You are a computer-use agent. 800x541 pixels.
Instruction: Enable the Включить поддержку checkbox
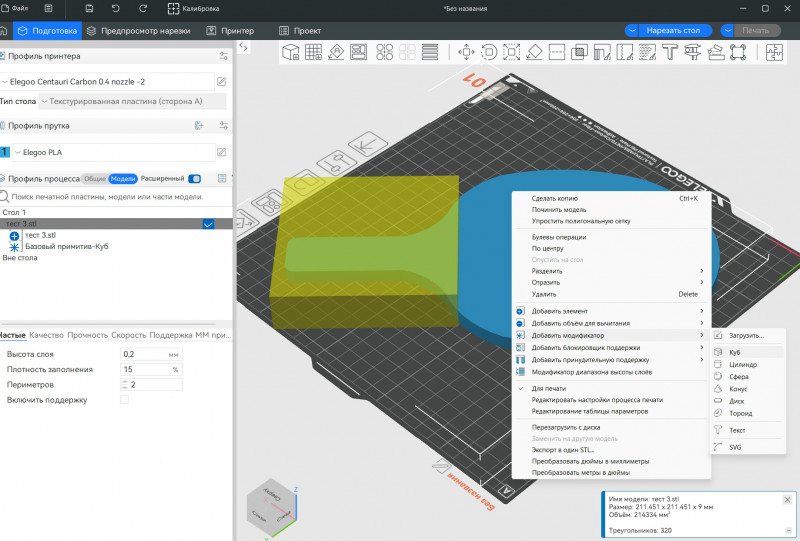(x=124, y=400)
